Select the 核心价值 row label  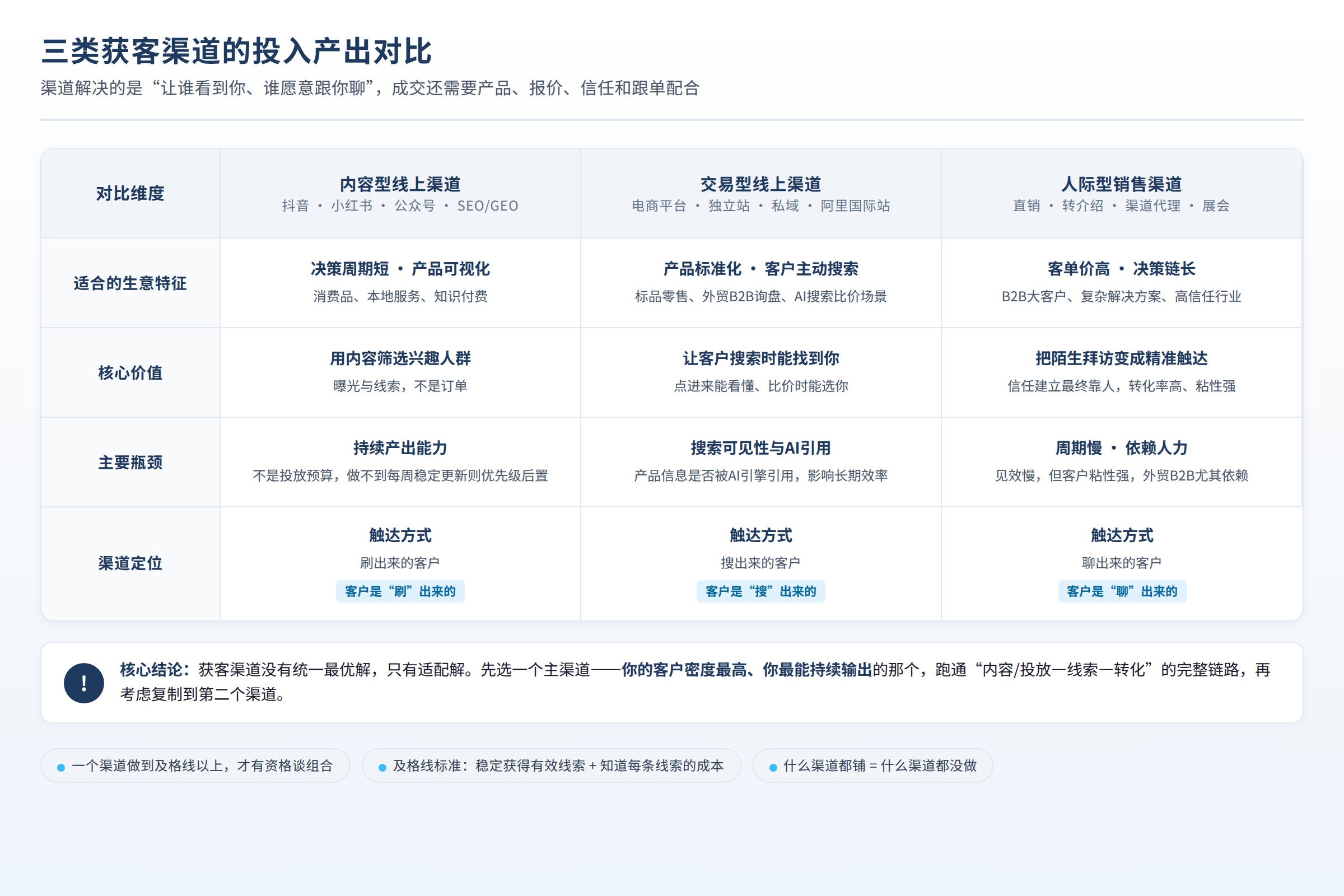coord(130,373)
